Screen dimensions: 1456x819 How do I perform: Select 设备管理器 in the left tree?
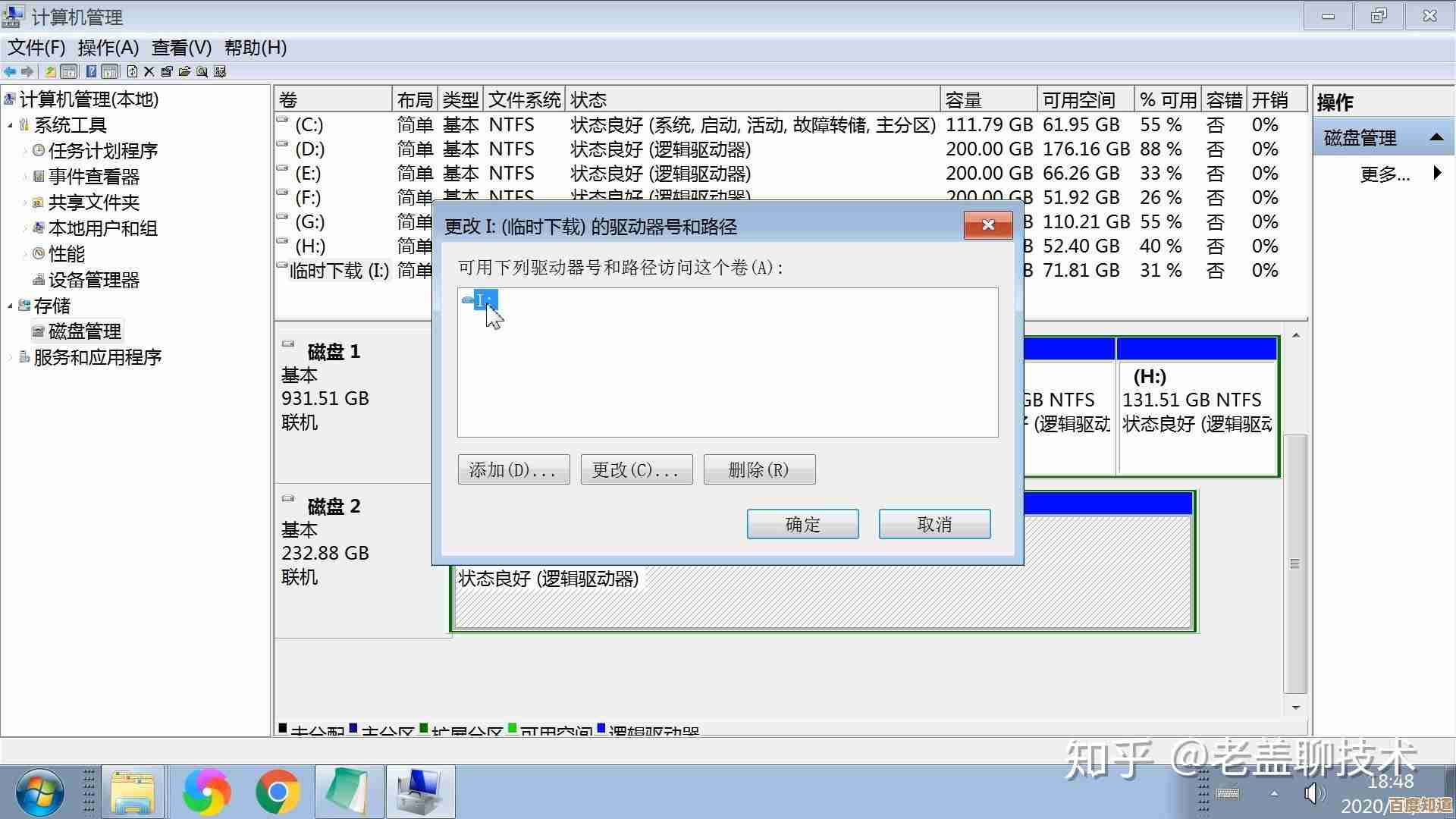[x=93, y=280]
